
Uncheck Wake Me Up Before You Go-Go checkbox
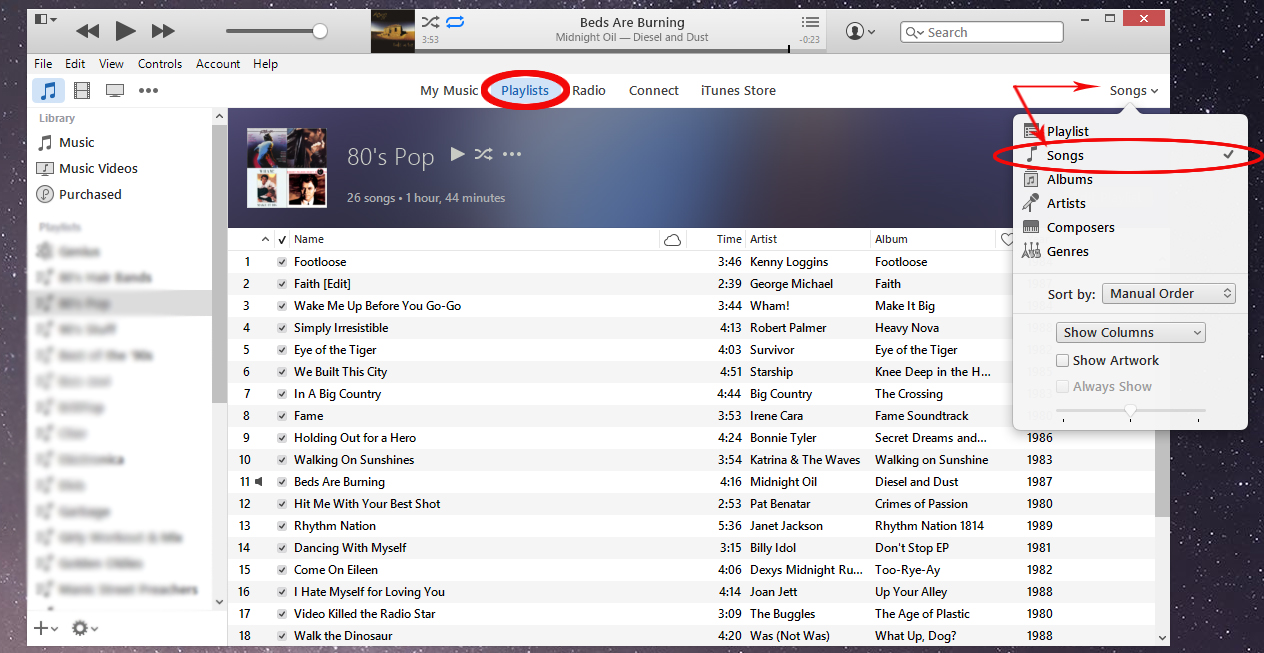coord(282,306)
